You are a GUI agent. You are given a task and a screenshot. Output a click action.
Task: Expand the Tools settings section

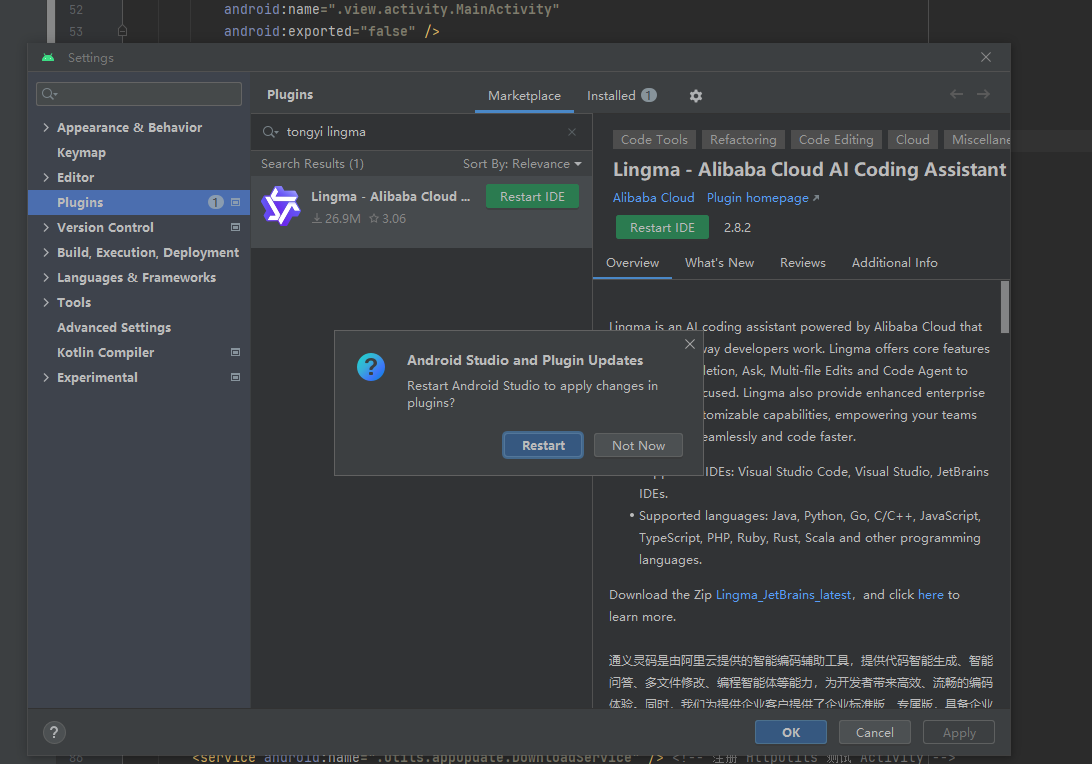pos(46,303)
